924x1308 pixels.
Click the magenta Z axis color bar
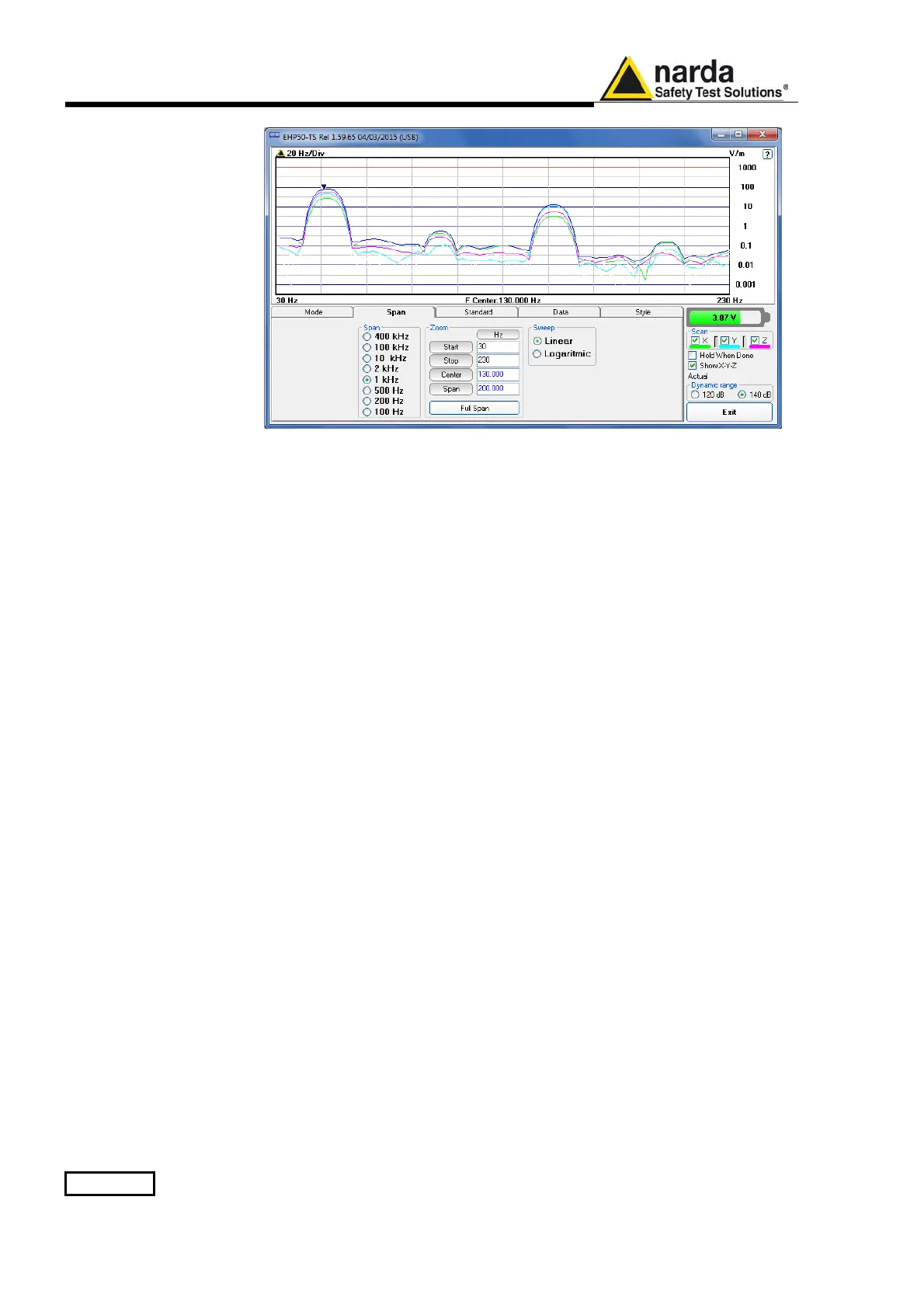pyautogui.click(x=760, y=347)
